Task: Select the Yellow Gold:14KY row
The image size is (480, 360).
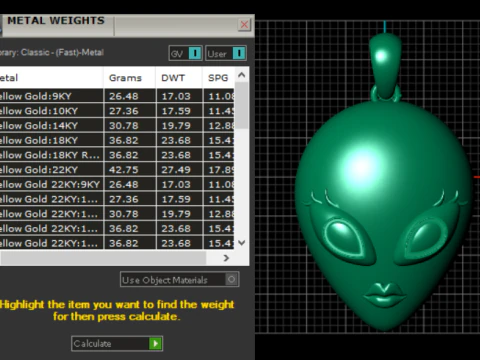Action: pos(117,125)
